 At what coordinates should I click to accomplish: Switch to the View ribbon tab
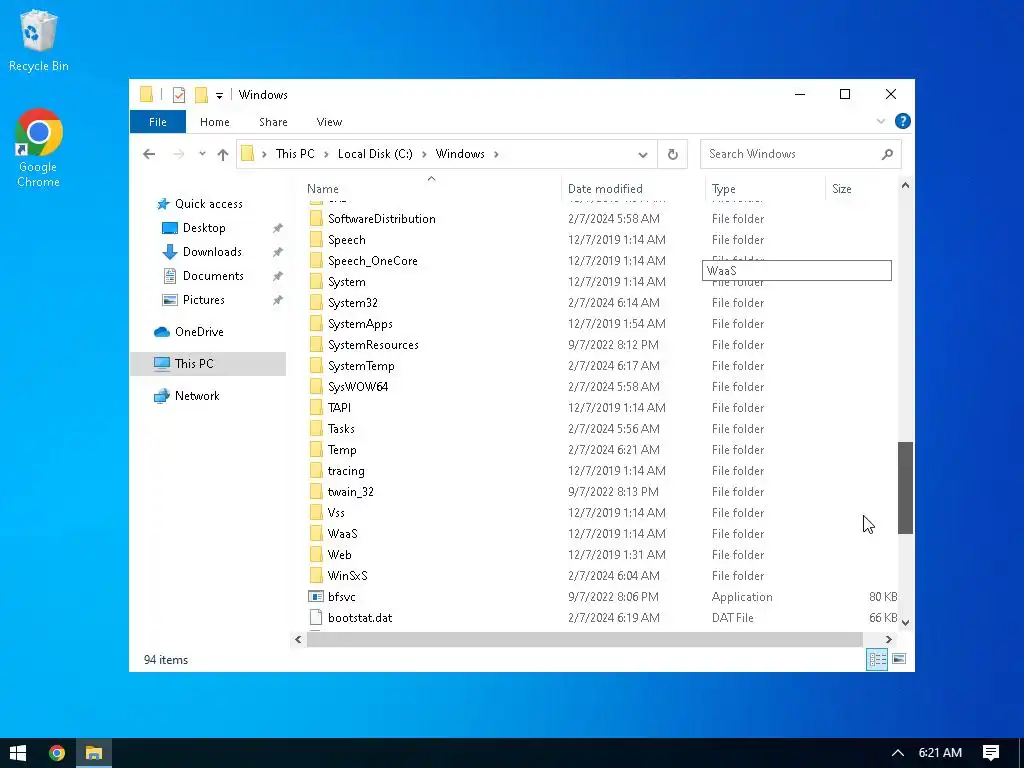click(x=329, y=122)
